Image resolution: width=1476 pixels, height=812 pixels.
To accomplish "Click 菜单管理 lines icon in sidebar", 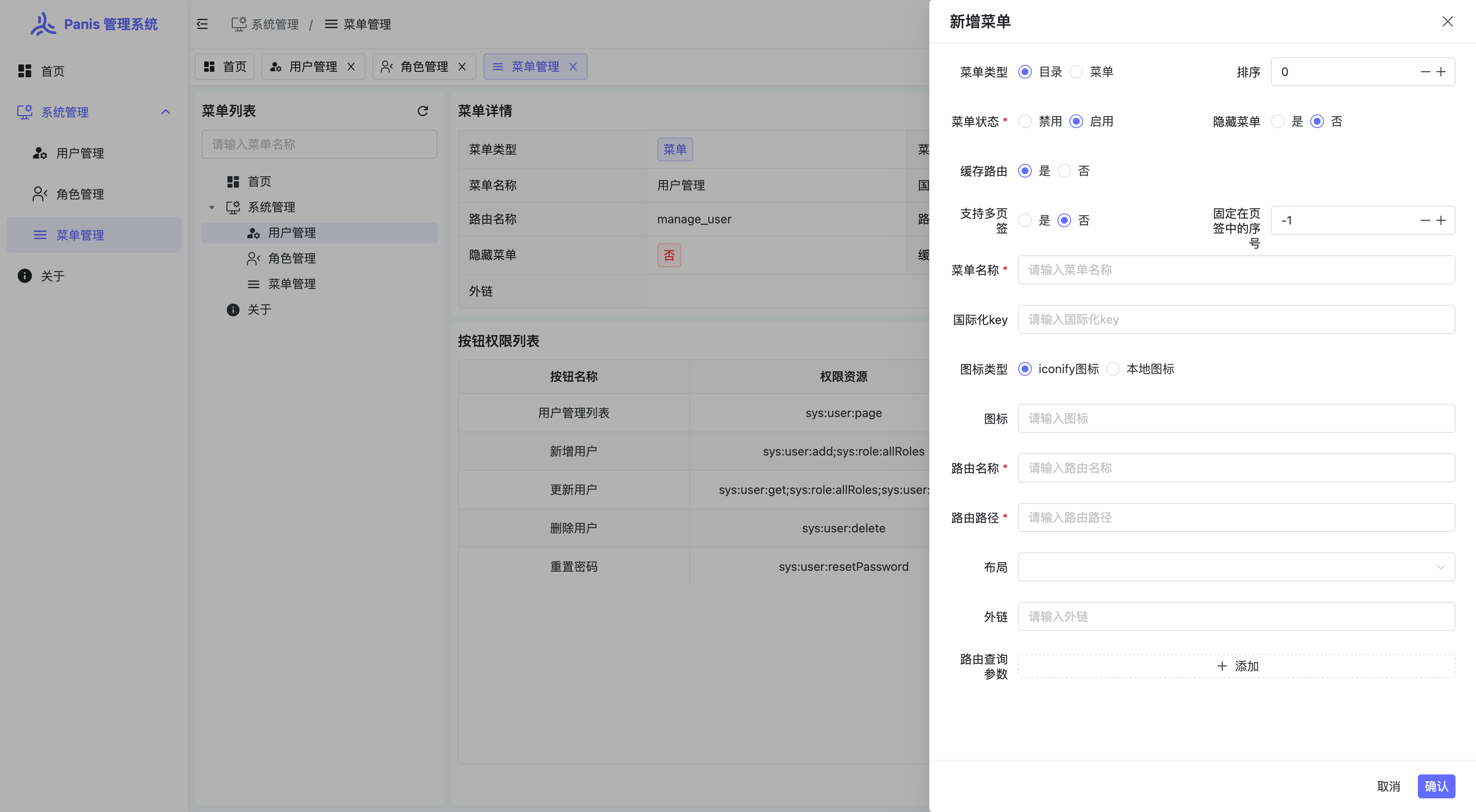I will point(40,235).
